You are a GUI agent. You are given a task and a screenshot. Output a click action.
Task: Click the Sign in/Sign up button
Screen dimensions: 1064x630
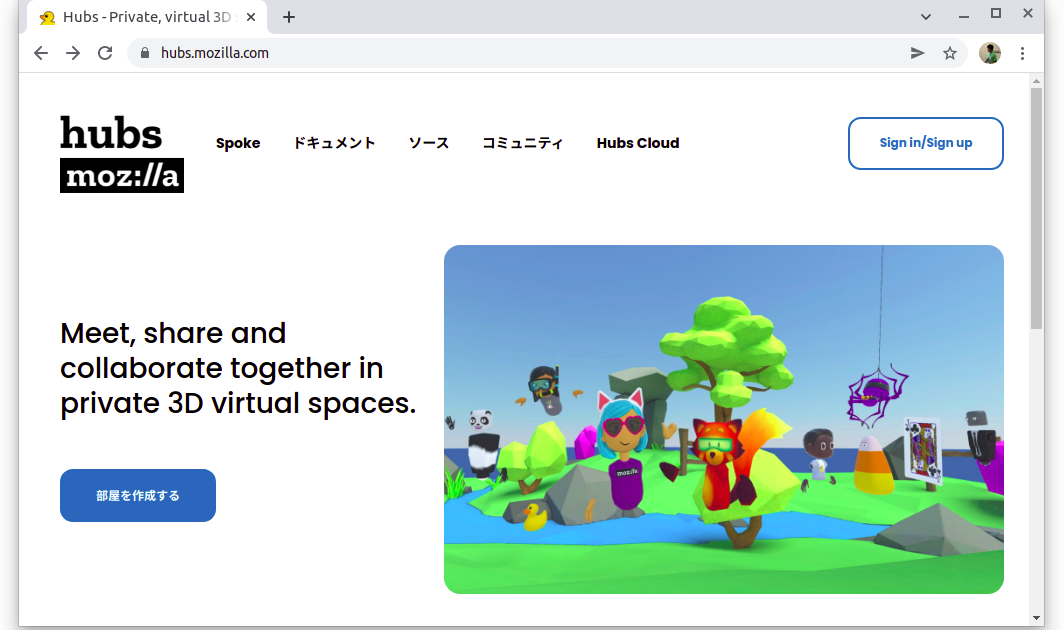[926, 143]
